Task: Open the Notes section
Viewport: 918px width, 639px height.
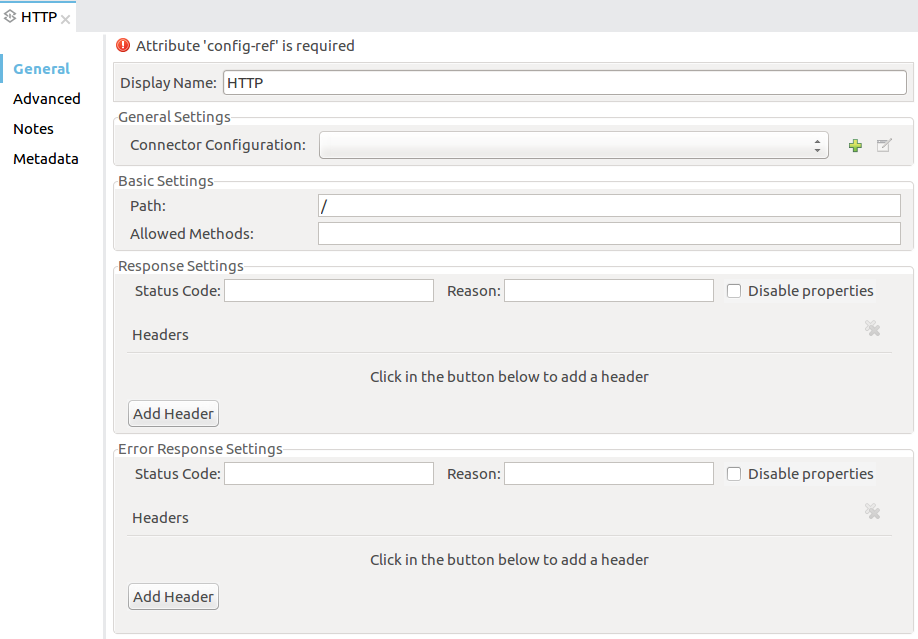Action: pos(33,128)
